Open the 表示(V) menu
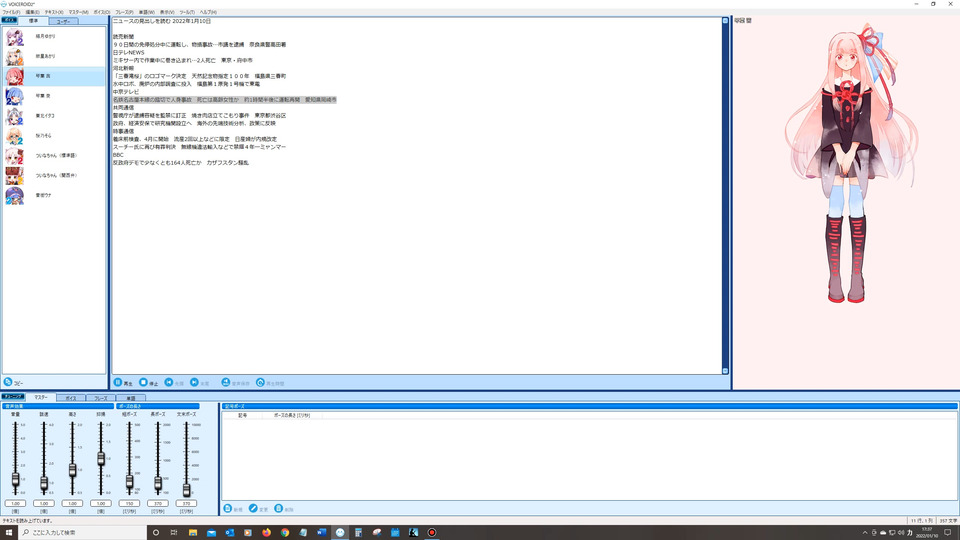This screenshot has height=540, width=960. 167,12
